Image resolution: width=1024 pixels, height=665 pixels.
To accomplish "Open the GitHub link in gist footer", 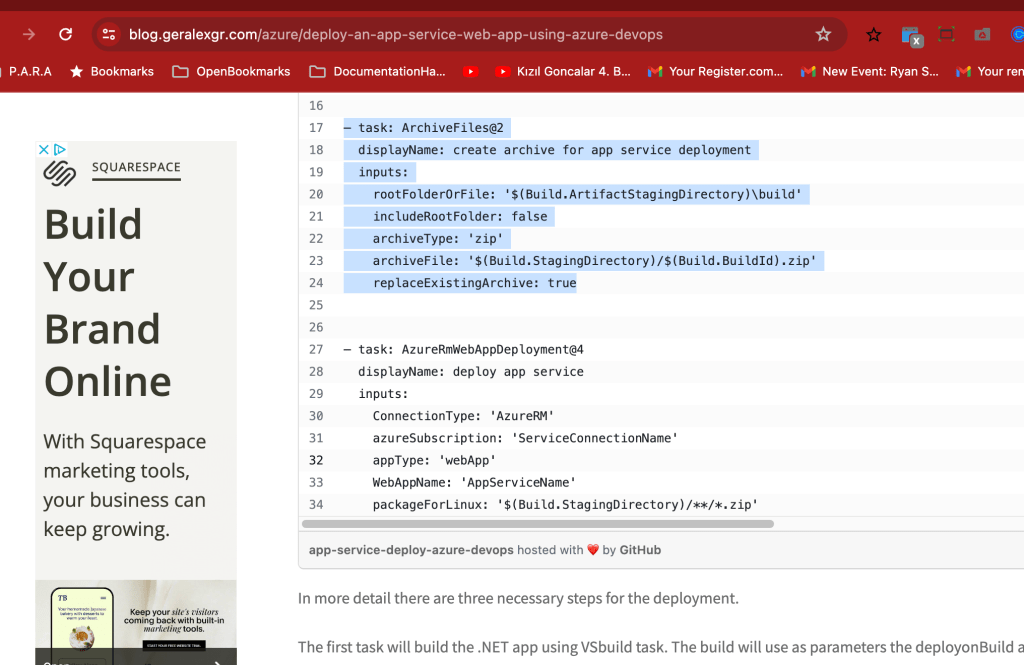I will (x=640, y=550).
